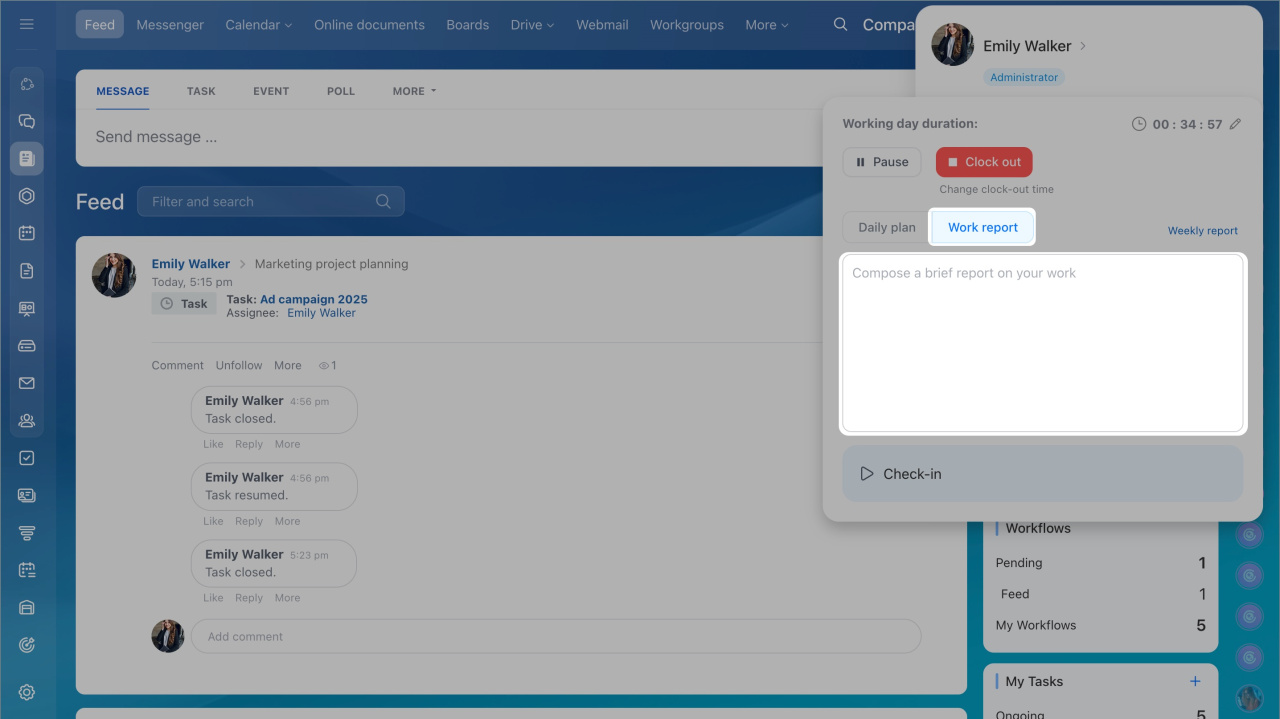Start Check-in from the work day panel
Viewport: 1280px width, 719px height.
1042,474
